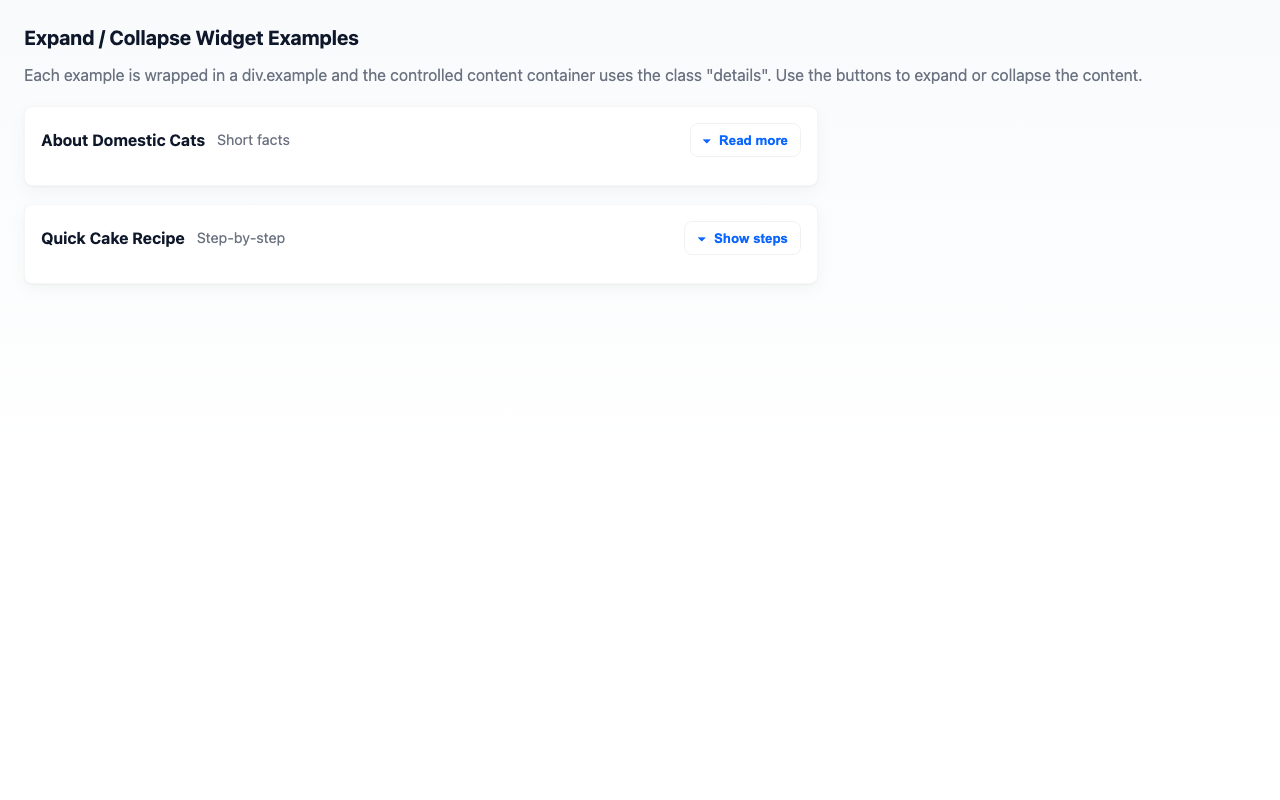Click the small arrow icon beside Read more

(706, 140)
